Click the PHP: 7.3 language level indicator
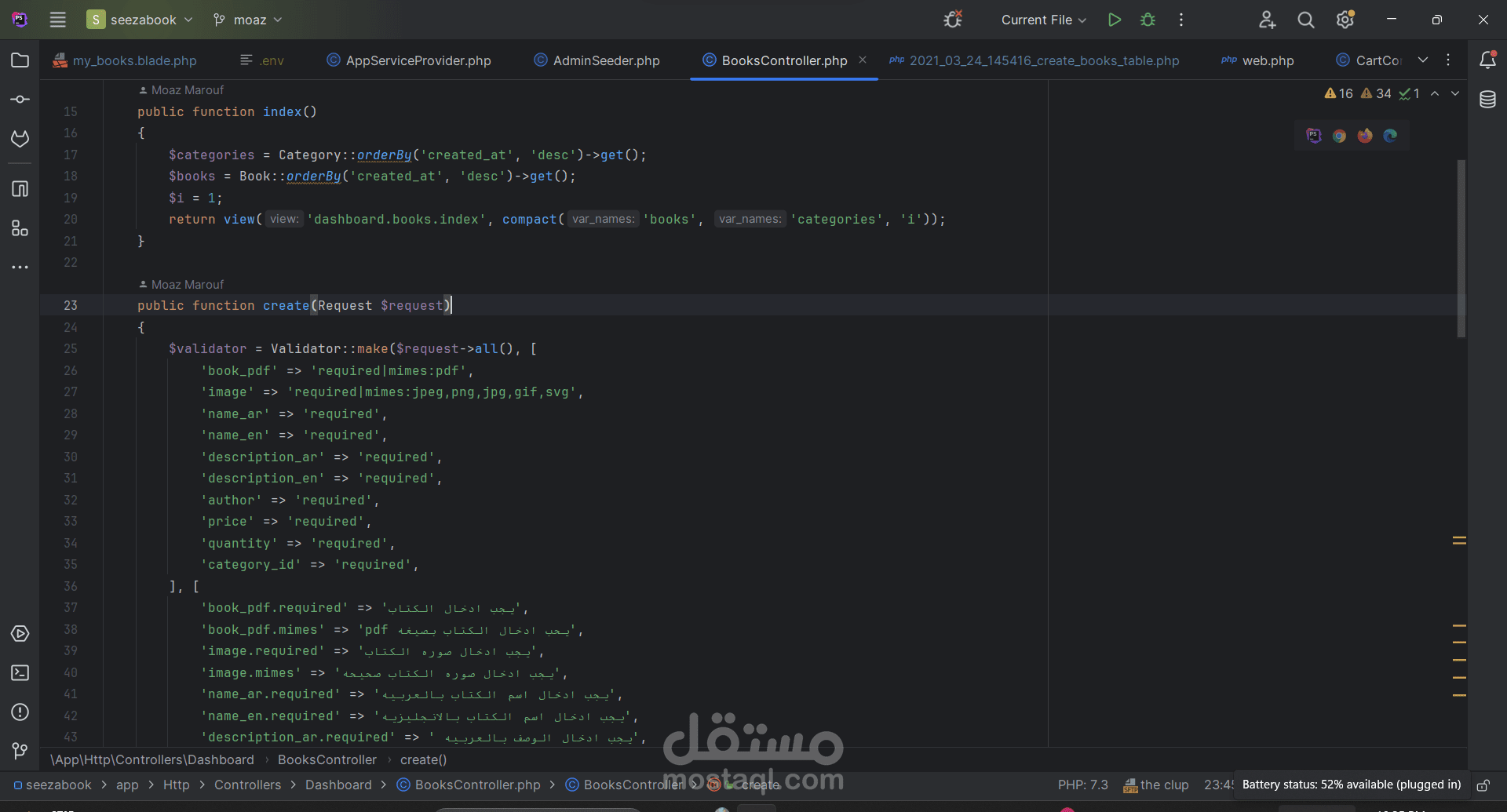This screenshot has height=812, width=1507. click(1082, 785)
